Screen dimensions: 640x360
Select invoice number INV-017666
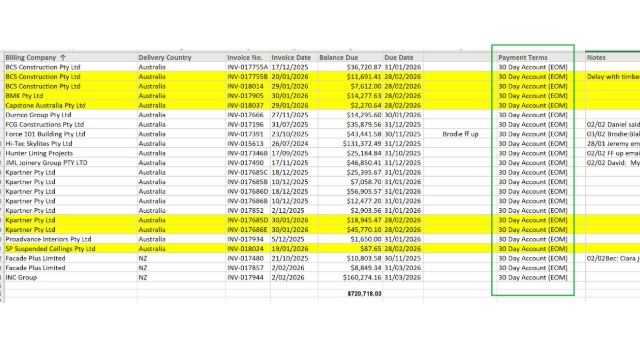click(245, 115)
